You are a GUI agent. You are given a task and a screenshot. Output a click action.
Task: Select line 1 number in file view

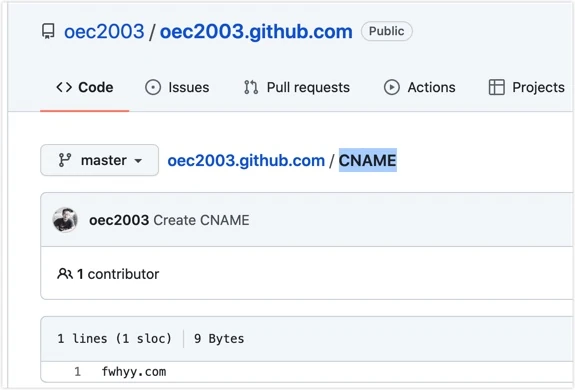77,372
